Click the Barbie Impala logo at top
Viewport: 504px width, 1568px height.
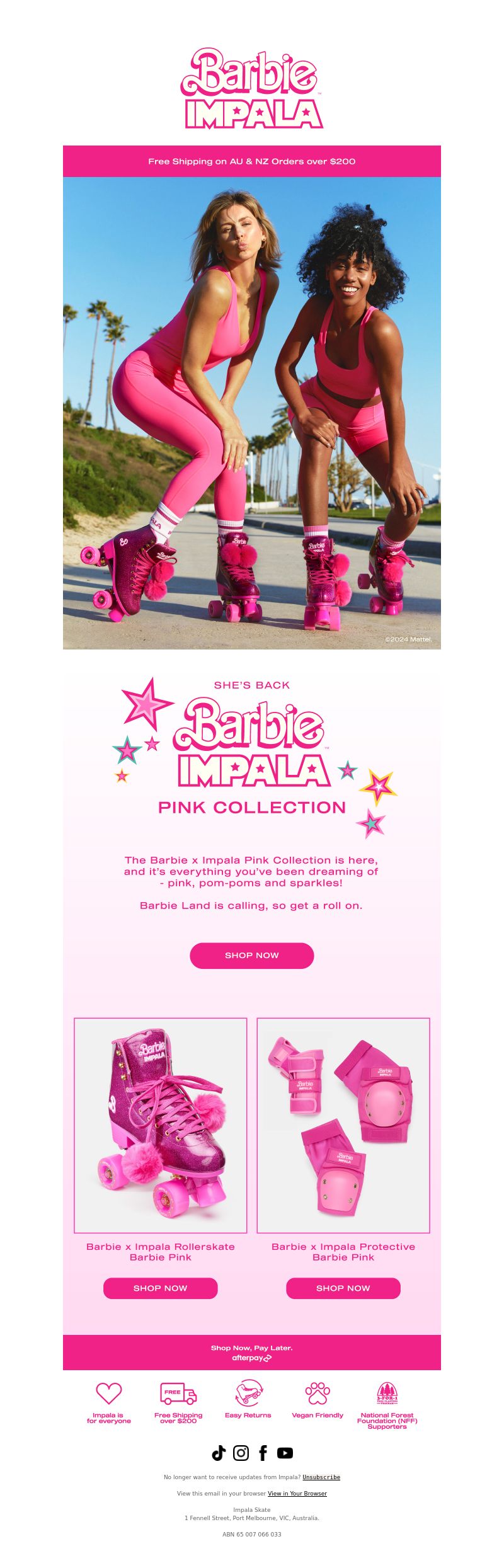click(252, 89)
